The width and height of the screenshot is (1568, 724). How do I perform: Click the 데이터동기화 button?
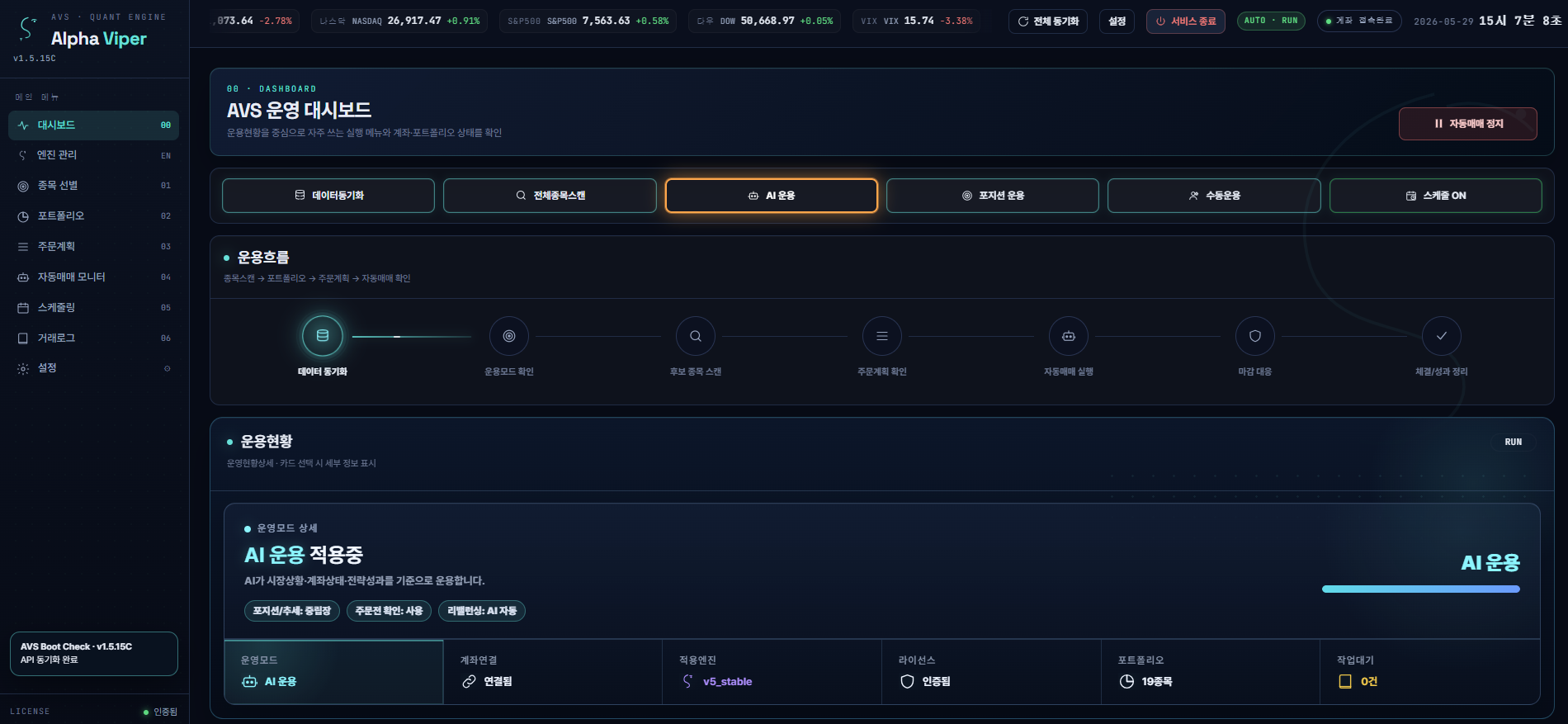pos(328,196)
